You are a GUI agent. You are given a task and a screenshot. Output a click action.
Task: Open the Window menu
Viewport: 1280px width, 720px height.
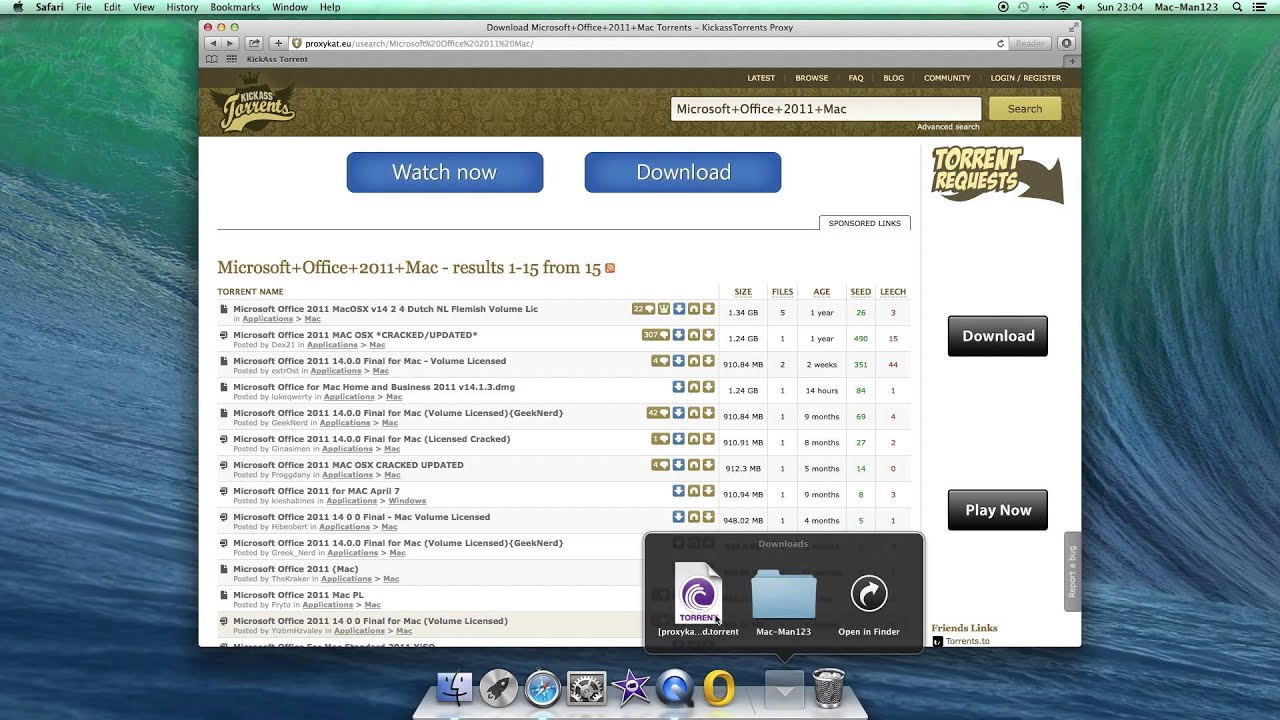pyautogui.click(x=290, y=7)
